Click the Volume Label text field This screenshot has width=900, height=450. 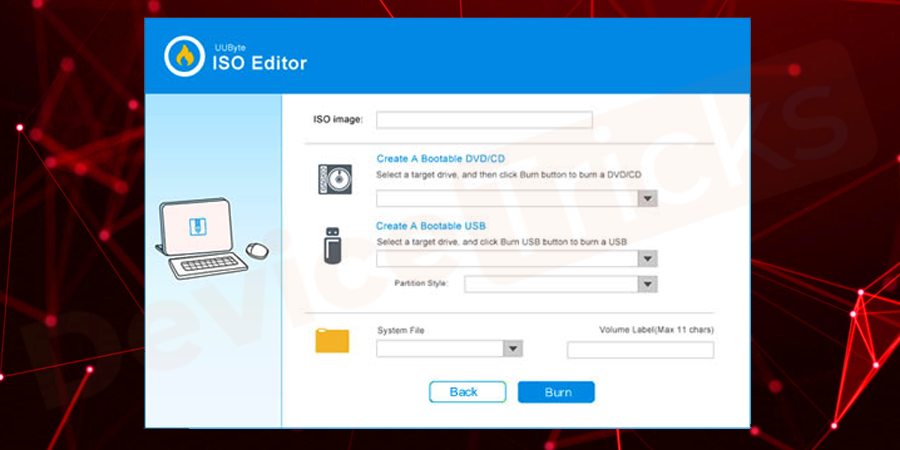(x=641, y=350)
